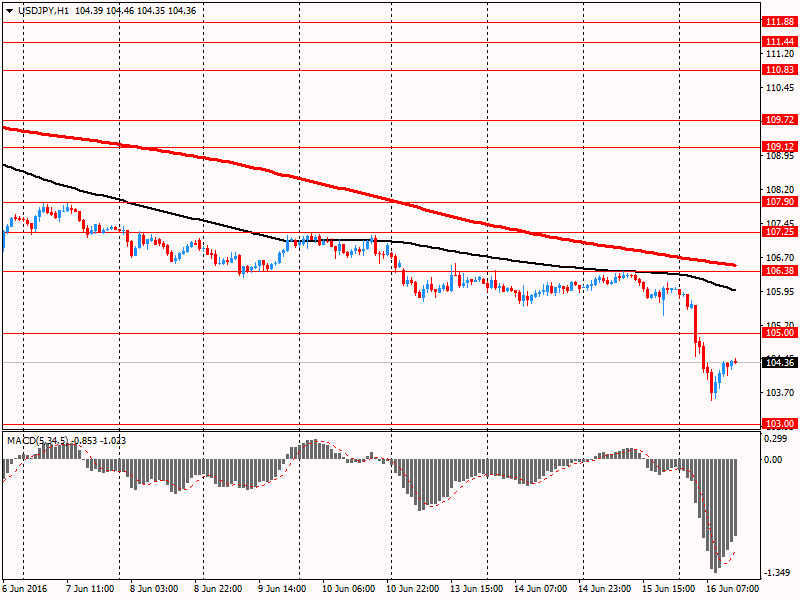Click the current price tag 104.36
800x600 pixels.
tap(780, 363)
